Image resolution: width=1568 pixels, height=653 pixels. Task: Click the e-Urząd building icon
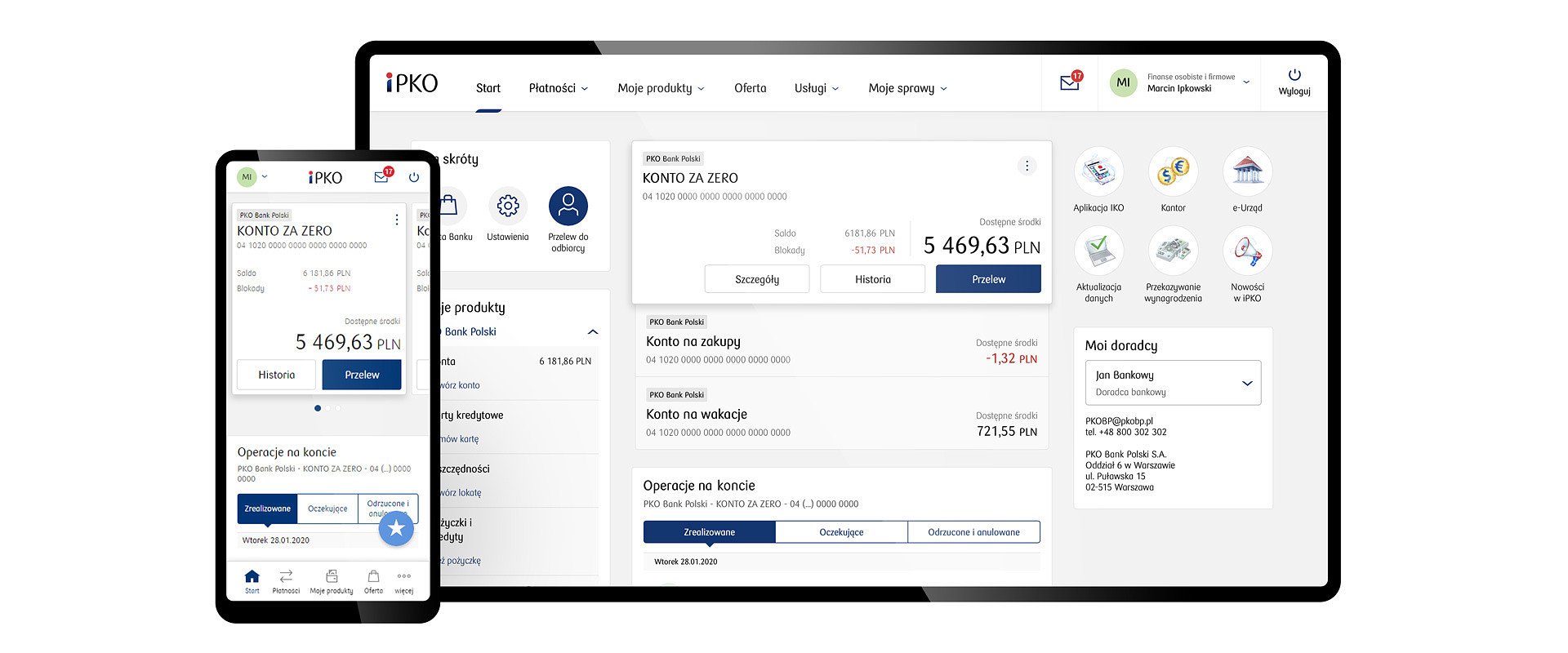1247,172
